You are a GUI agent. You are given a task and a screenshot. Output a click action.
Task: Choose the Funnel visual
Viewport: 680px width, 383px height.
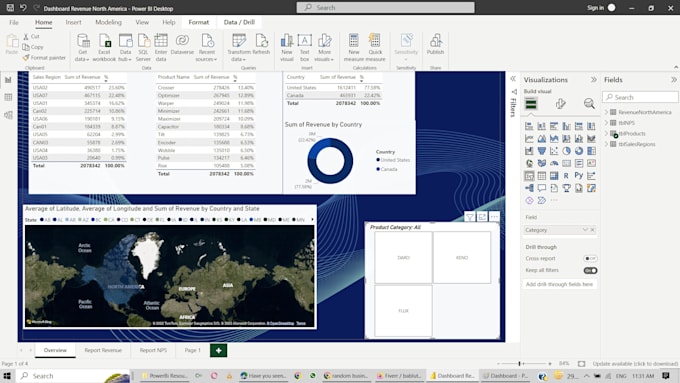coord(542,151)
